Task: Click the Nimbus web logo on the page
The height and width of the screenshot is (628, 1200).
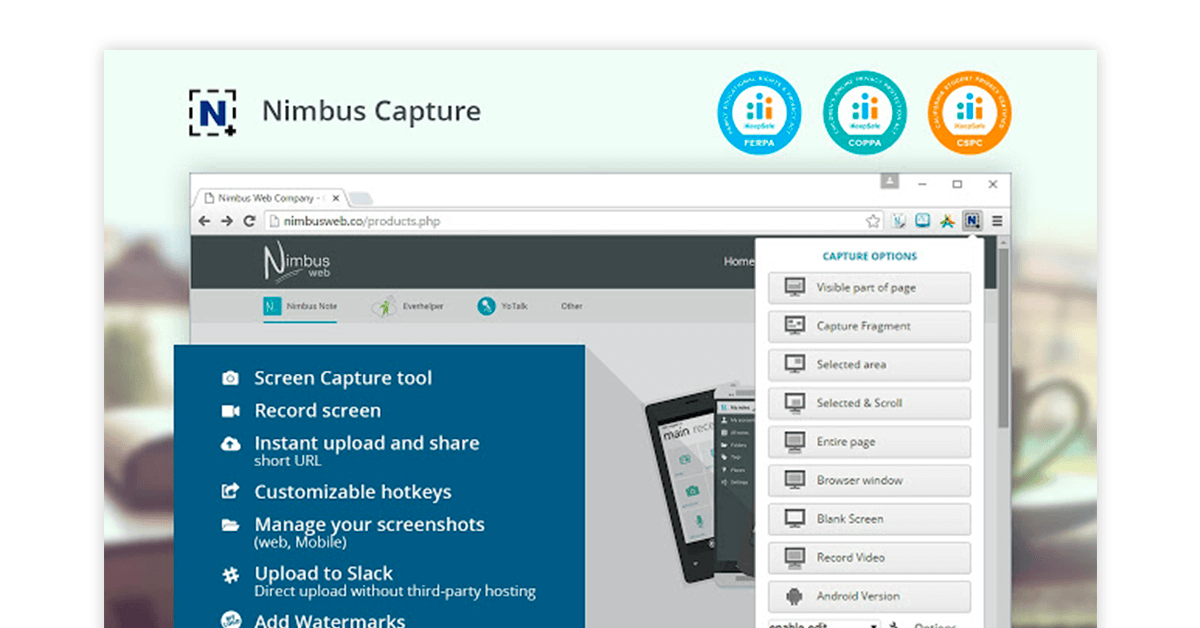Action: pos(297,263)
